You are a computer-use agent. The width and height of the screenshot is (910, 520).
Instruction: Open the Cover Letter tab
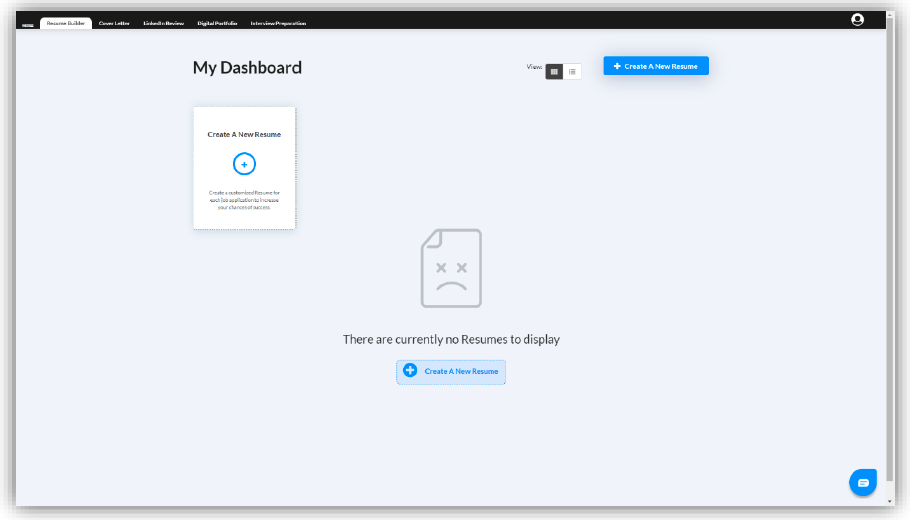(x=114, y=23)
